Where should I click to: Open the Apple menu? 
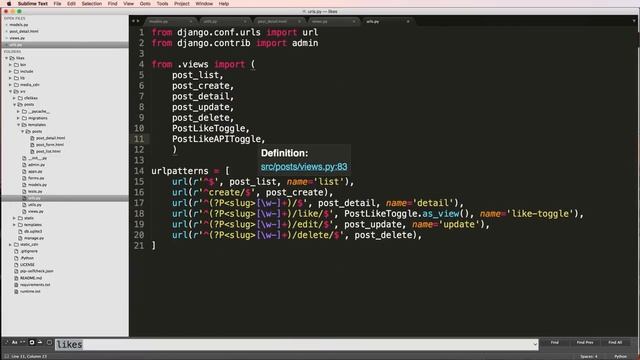(x=9, y=4)
